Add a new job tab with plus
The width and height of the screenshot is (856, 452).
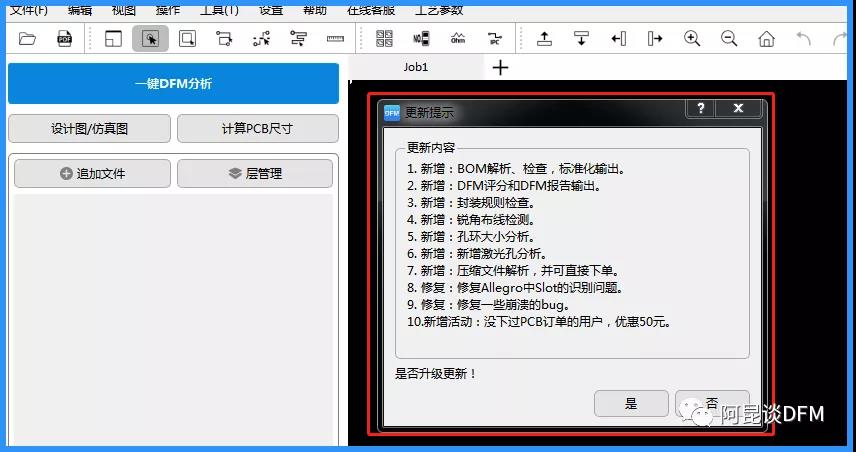(500, 68)
